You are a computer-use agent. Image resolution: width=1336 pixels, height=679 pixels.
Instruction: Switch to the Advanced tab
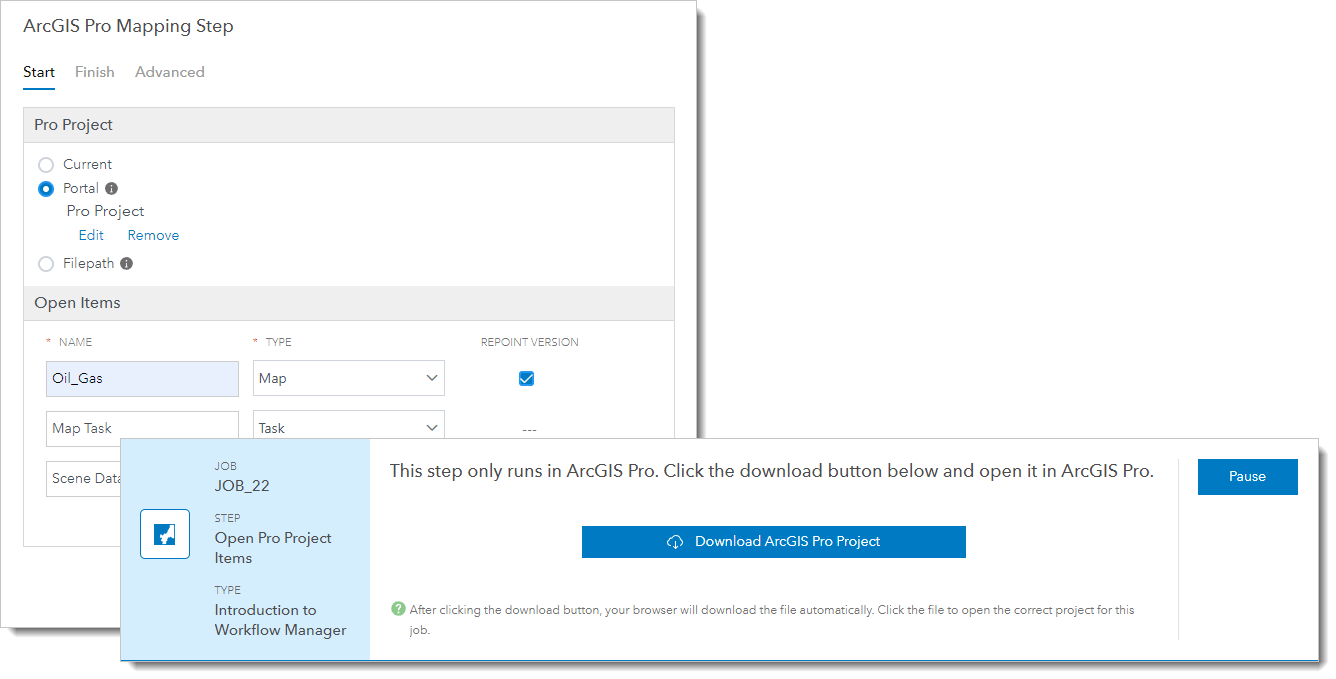click(x=169, y=71)
